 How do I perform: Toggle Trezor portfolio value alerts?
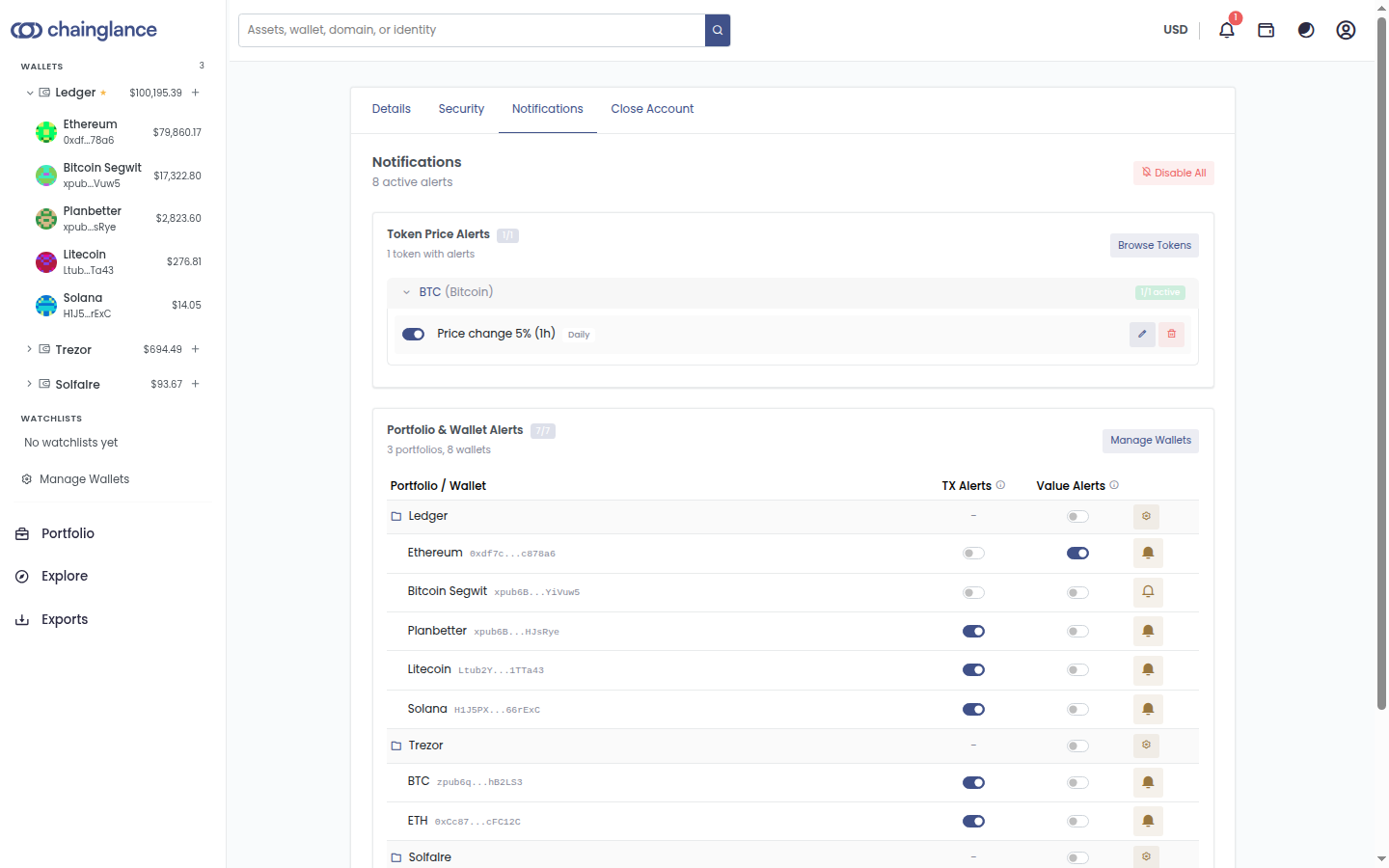(1077, 746)
